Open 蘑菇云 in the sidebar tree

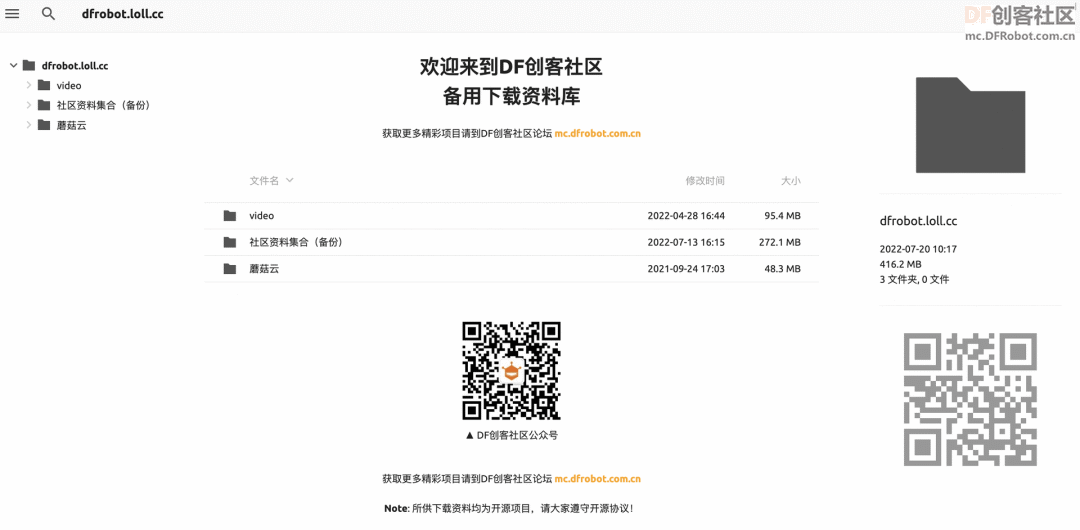click(72, 125)
